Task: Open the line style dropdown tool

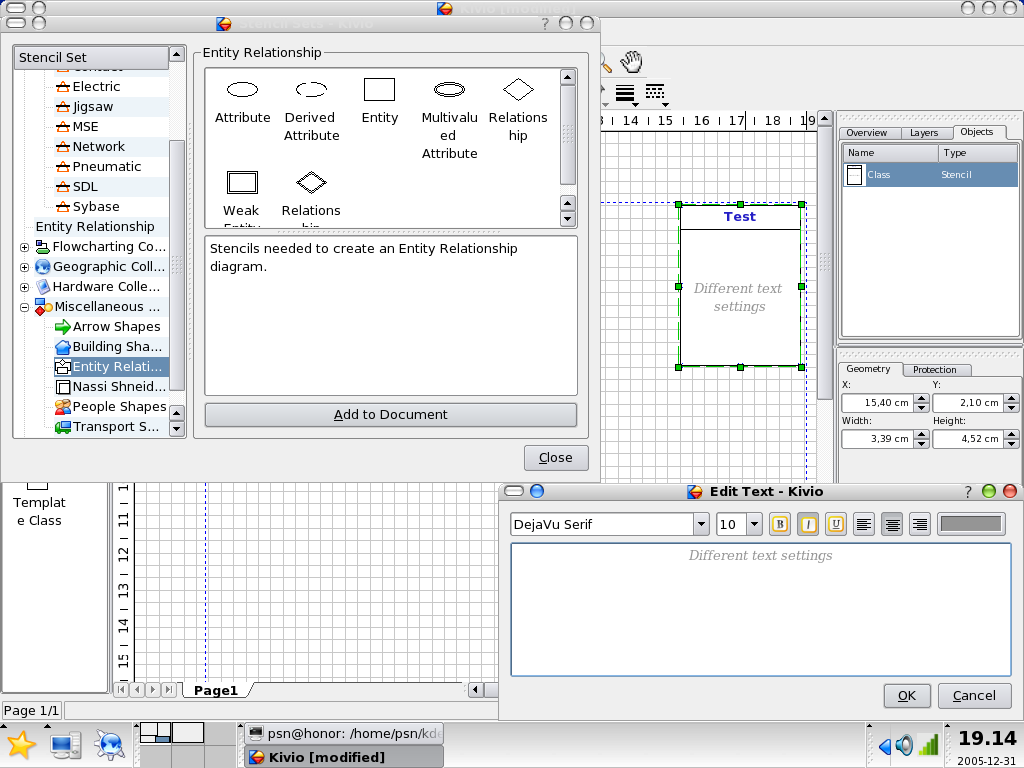Action: click(656, 94)
